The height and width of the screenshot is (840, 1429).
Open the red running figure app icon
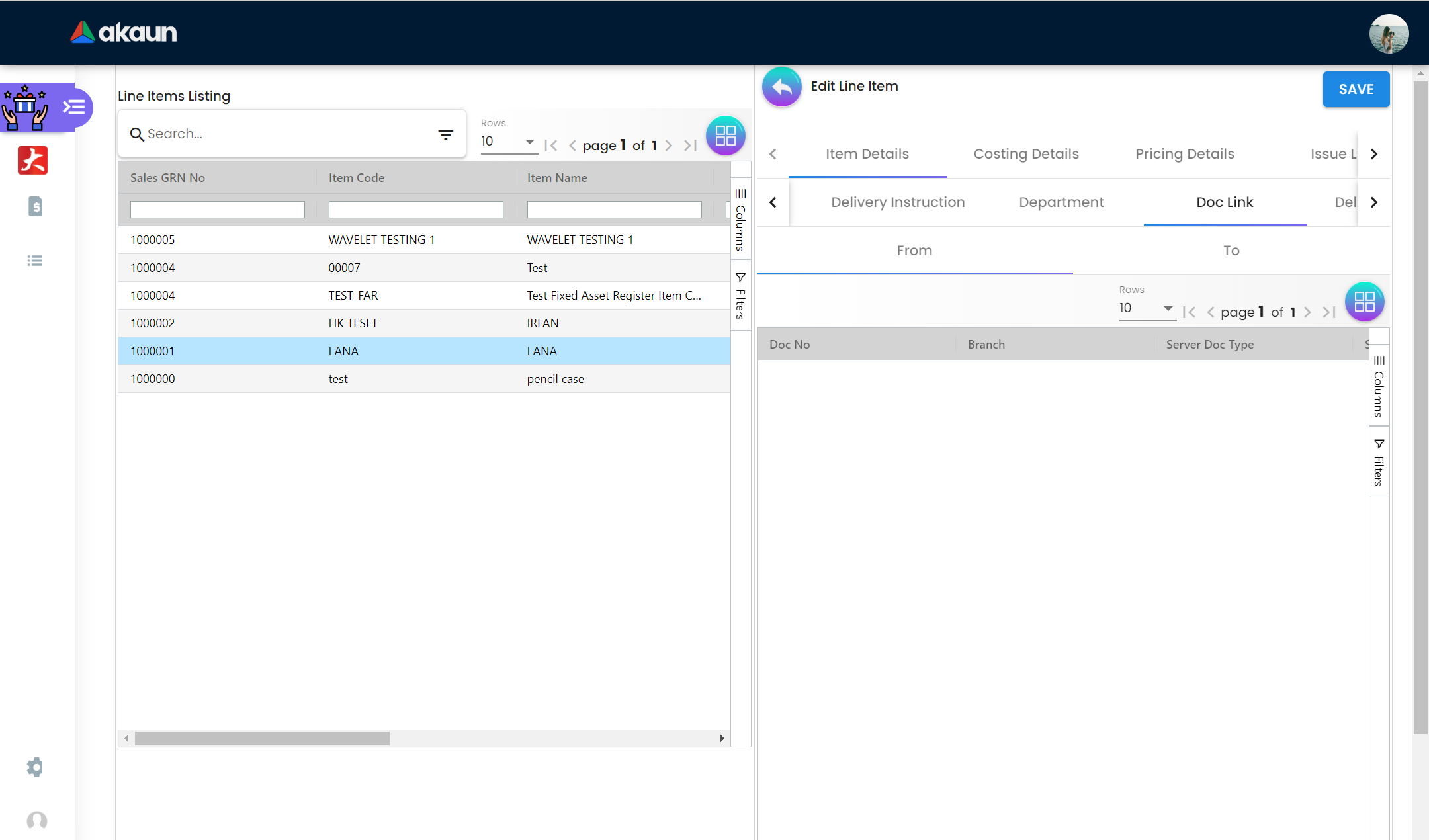pos(33,160)
